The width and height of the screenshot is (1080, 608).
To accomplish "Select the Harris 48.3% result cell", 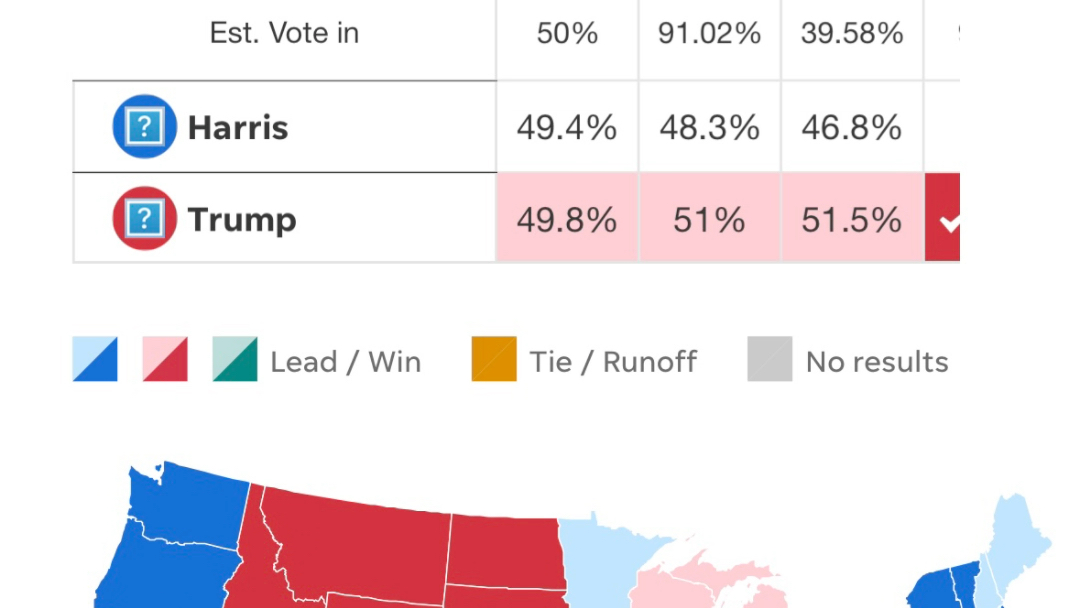I will click(709, 127).
